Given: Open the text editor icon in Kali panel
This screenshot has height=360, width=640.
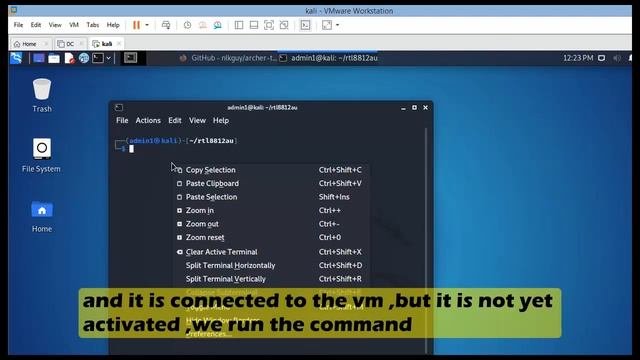Looking at the screenshot, I should pyautogui.click(x=69, y=58).
